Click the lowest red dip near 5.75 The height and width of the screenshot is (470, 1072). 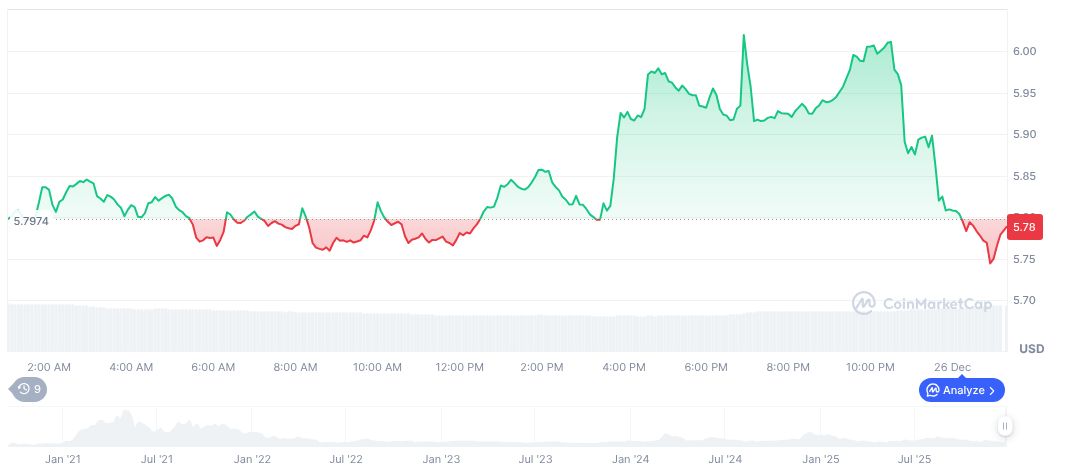pyautogui.click(x=990, y=263)
